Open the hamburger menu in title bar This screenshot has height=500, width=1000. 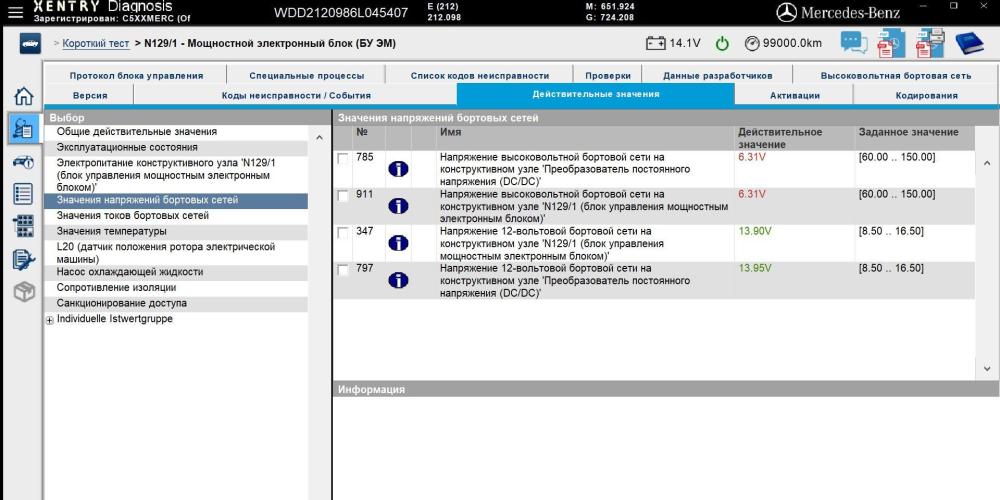pyautogui.click(x=15, y=11)
